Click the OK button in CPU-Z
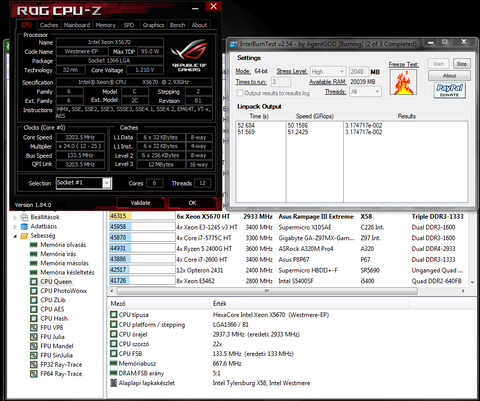 192,203
